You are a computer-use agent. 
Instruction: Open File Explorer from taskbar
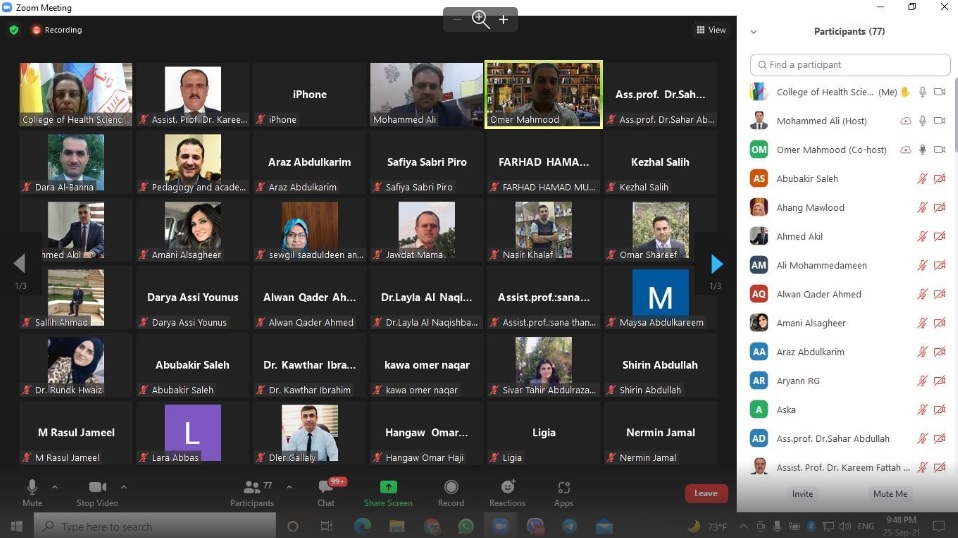(x=397, y=526)
